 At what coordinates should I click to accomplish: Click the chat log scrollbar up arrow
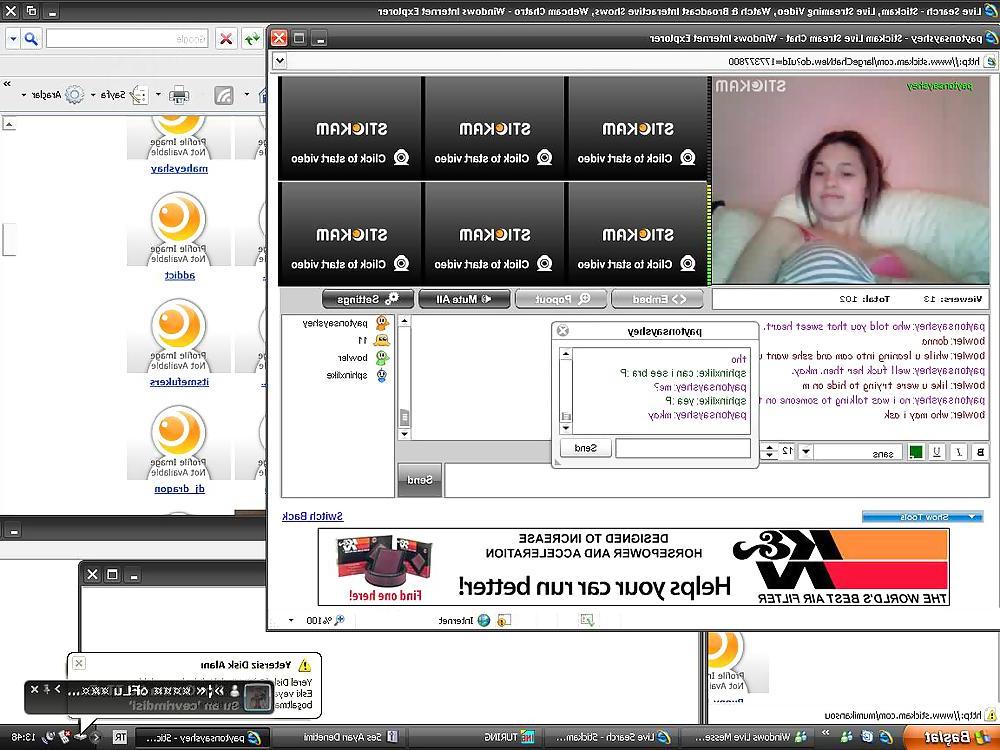click(404, 321)
